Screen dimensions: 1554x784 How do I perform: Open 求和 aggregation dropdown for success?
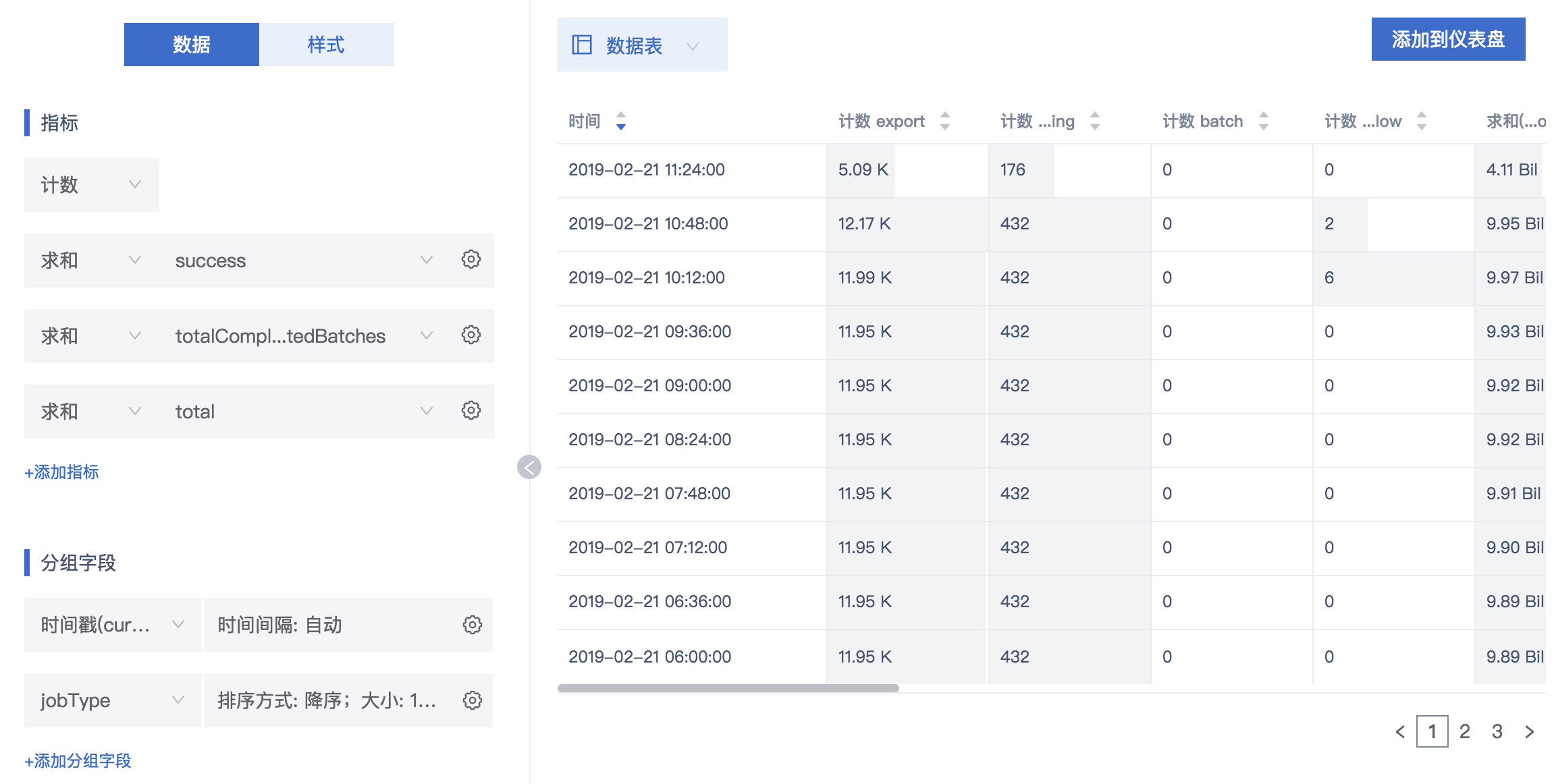pyautogui.click(x=92, y=260)
